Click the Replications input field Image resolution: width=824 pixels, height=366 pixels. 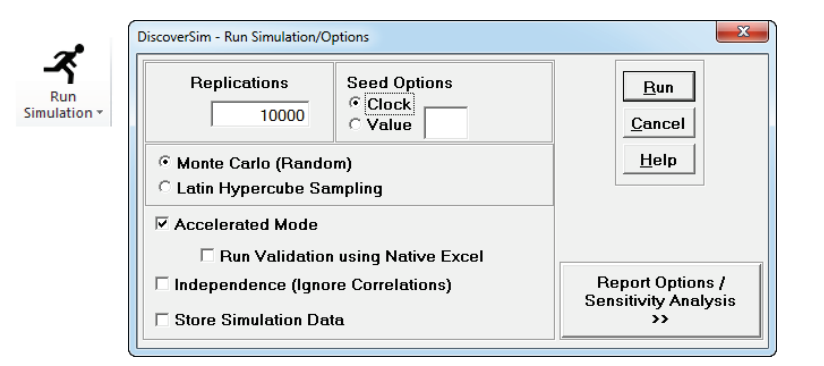(260, 115)
